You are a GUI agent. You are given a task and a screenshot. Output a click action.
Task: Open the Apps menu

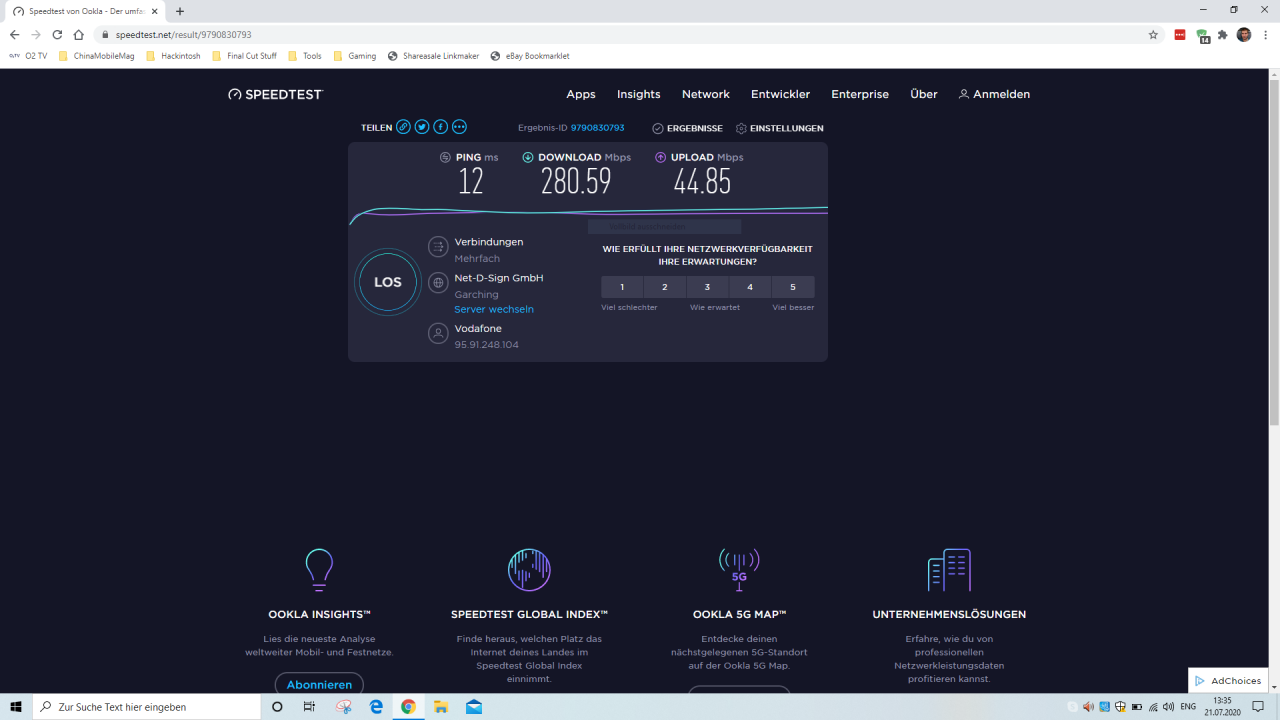(x=581, y=94)
